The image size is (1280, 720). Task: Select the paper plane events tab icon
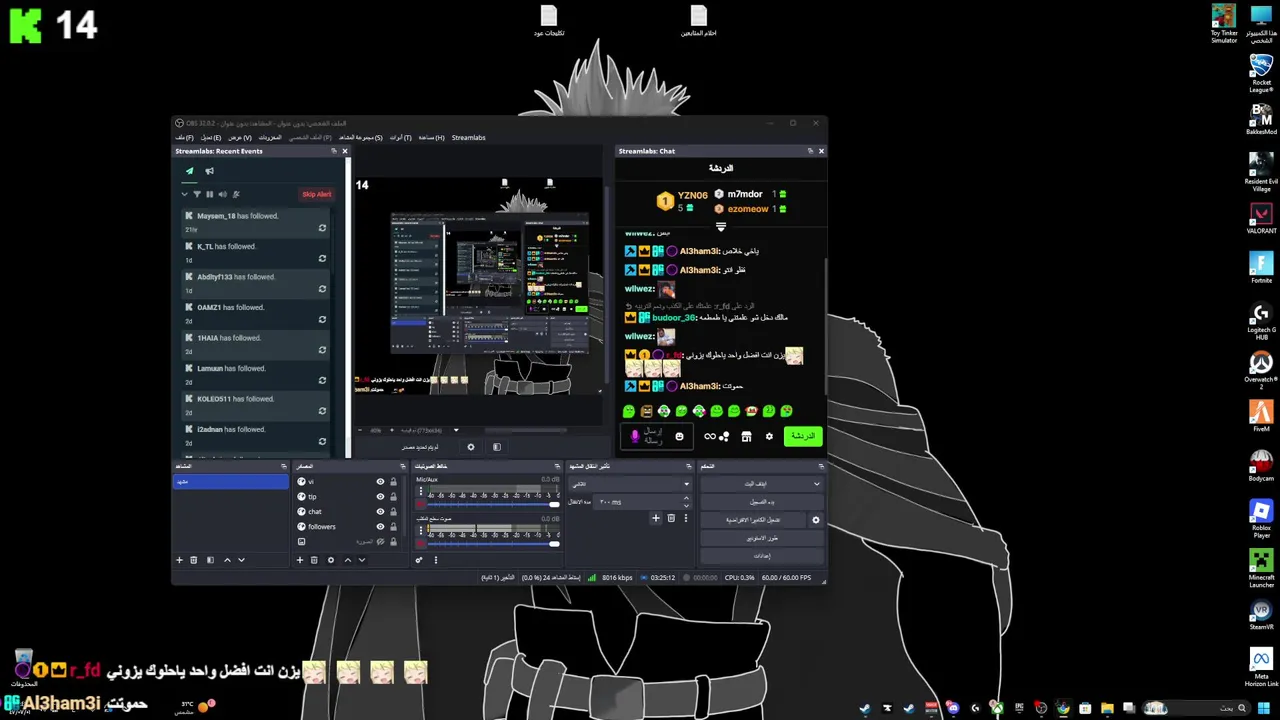pos(189,171)
